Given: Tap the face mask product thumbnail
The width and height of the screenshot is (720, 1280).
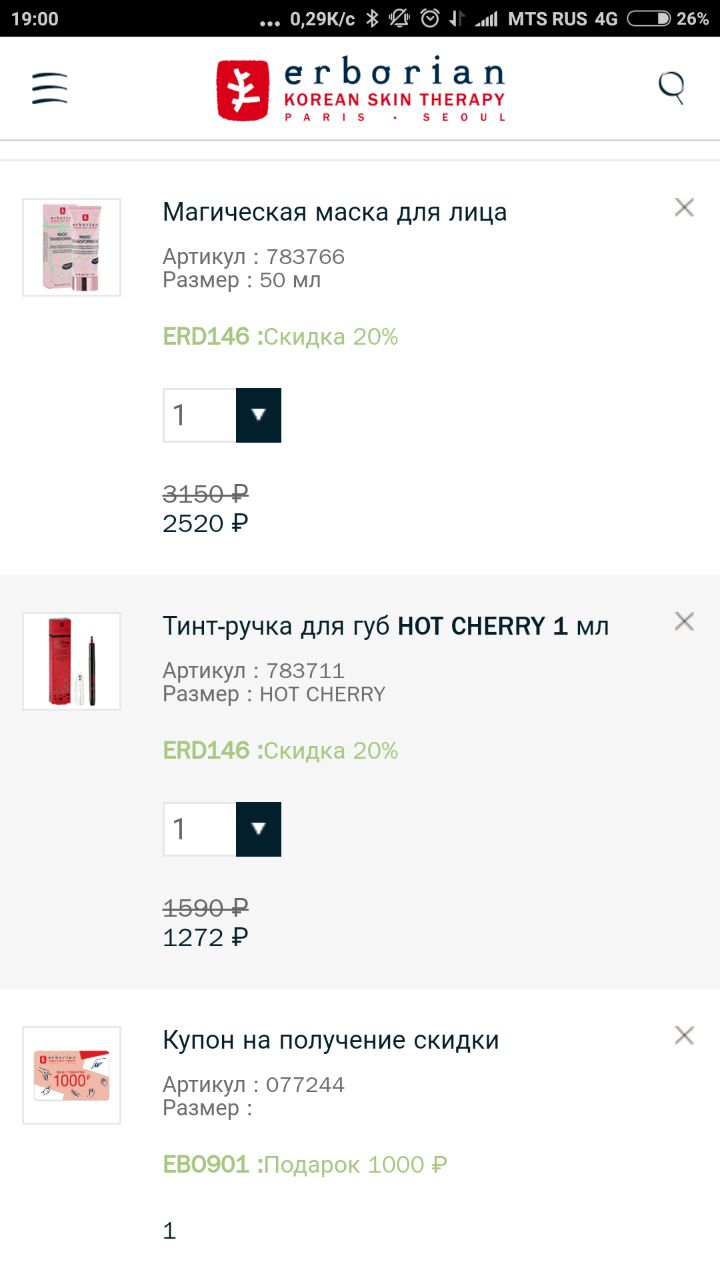Looking at the screenshot, I should point(72,247).
